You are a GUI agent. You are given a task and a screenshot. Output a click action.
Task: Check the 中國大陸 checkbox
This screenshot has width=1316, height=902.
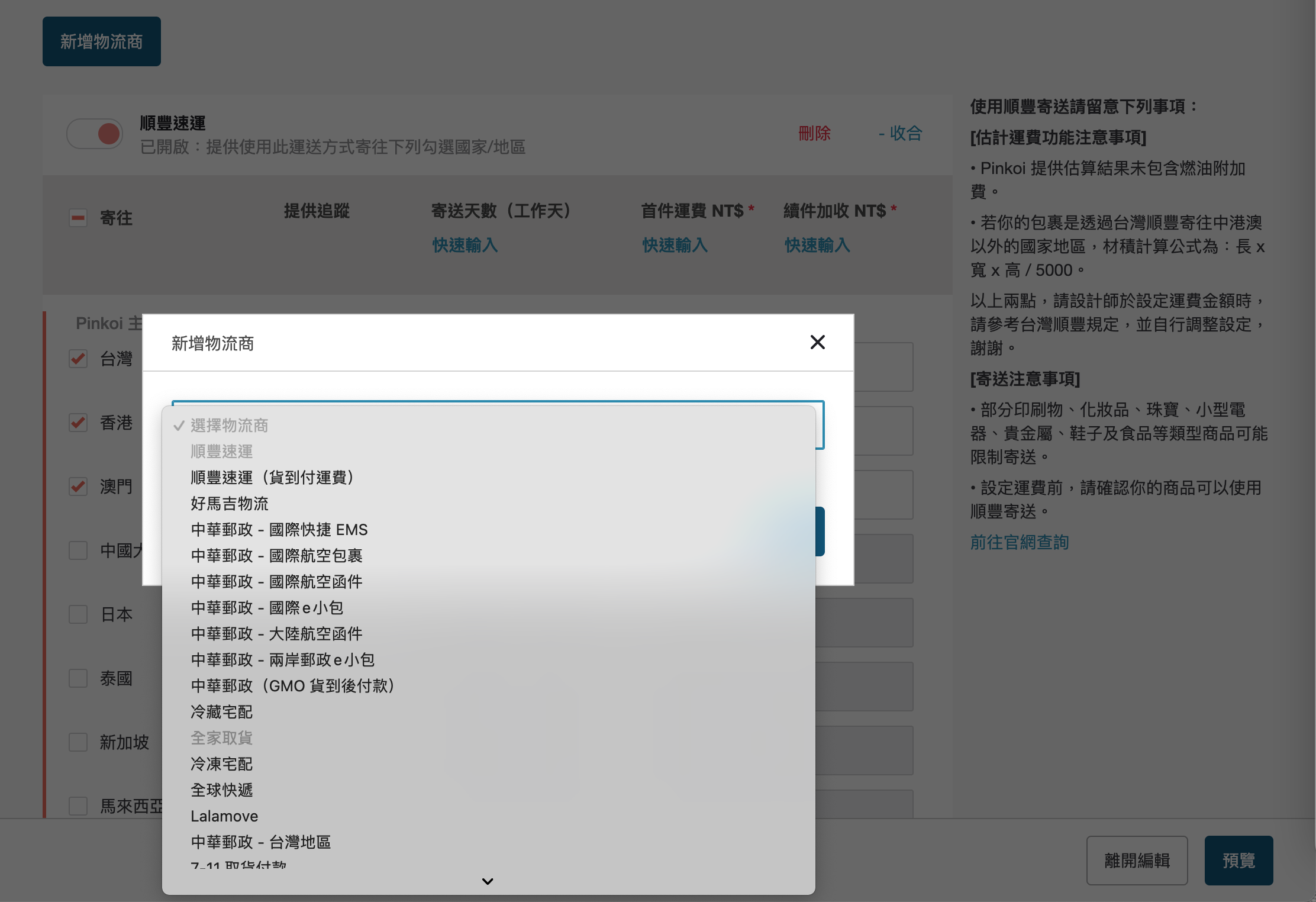pyautogui.click(x=78, y=550)
